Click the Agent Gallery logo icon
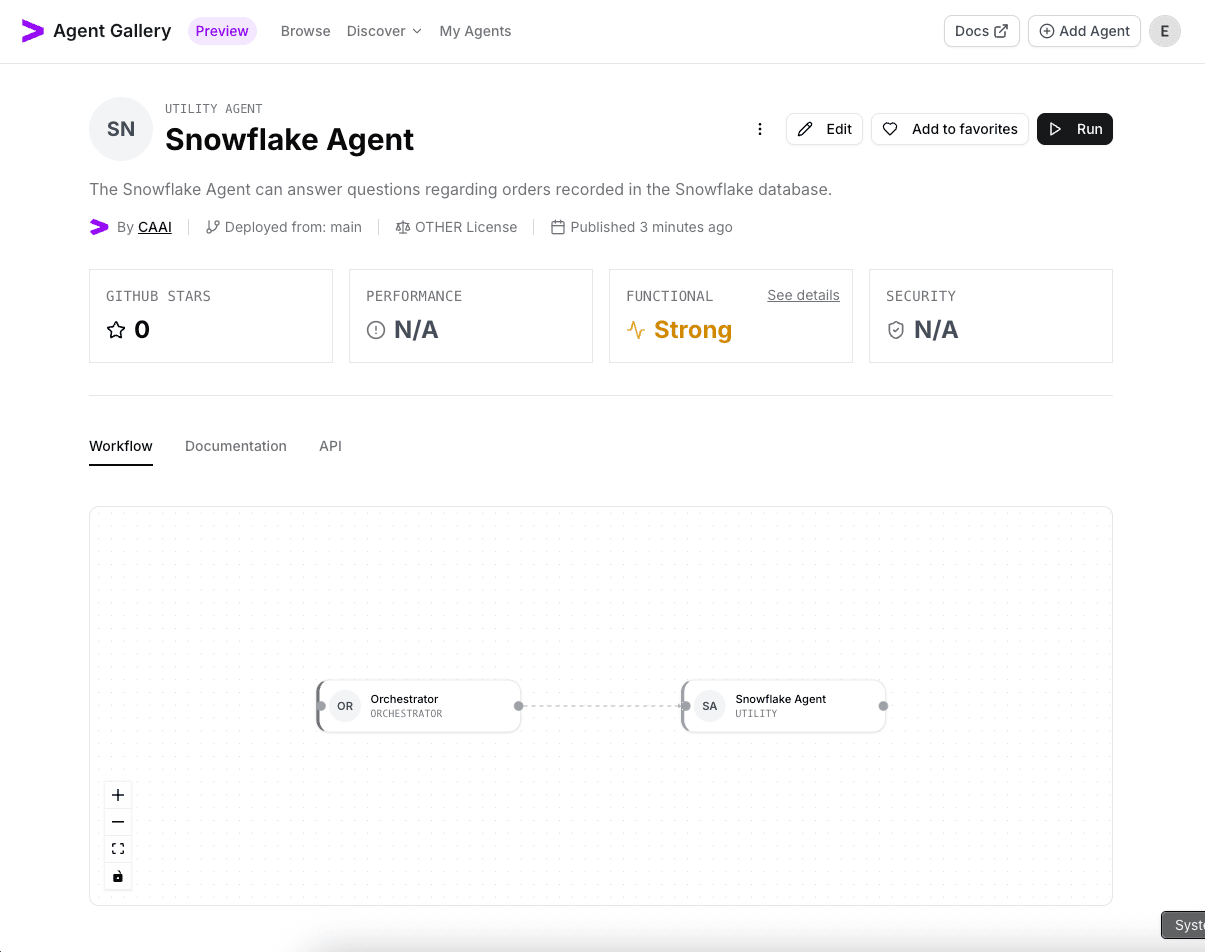Viewport: 1205px width, 952px height. click(x=31, y=31)
